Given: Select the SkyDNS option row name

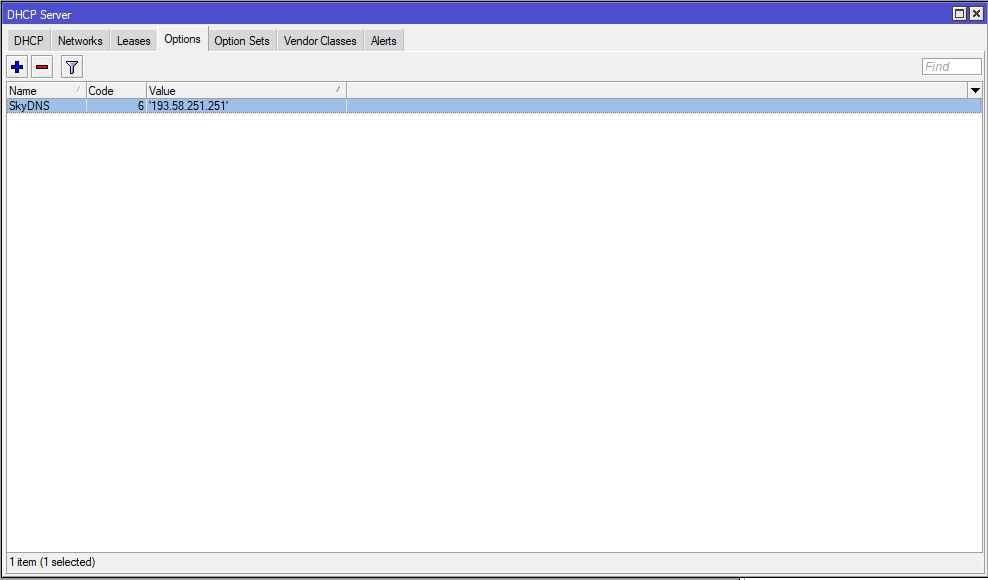Looking at the screenshot, I should click(x=30, y=106).
